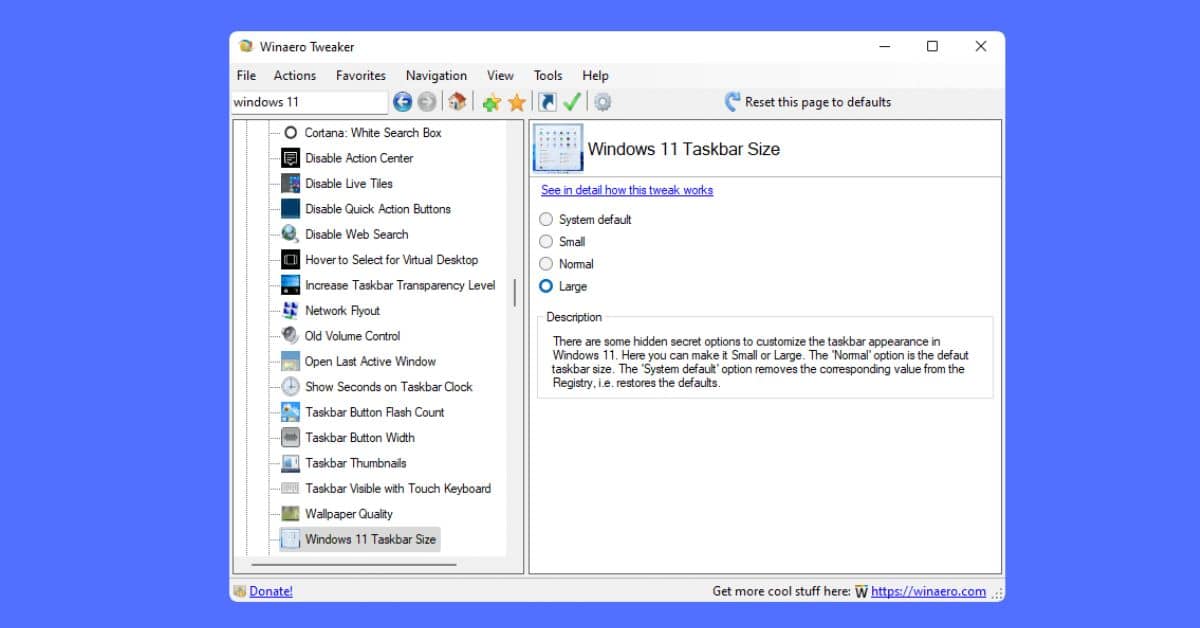Choose the System default radio button
Image resolution: width=1200 pixels, height=628 pixels.
[546, 219]
